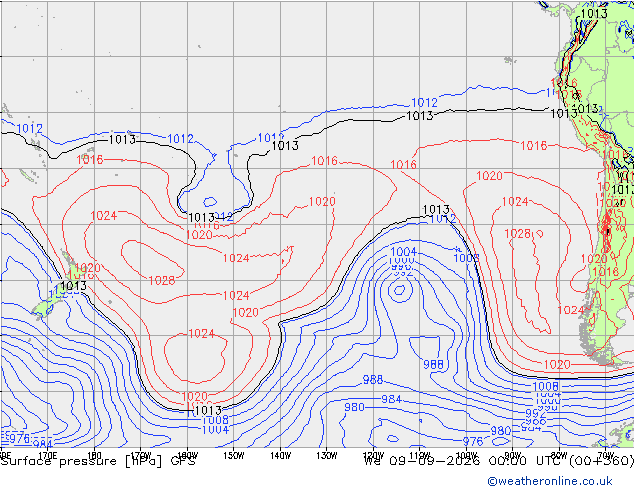Click the '09-09-2026 00:00 UTC' forecast date text
This screenshot has height=490, width=634.
477,461
